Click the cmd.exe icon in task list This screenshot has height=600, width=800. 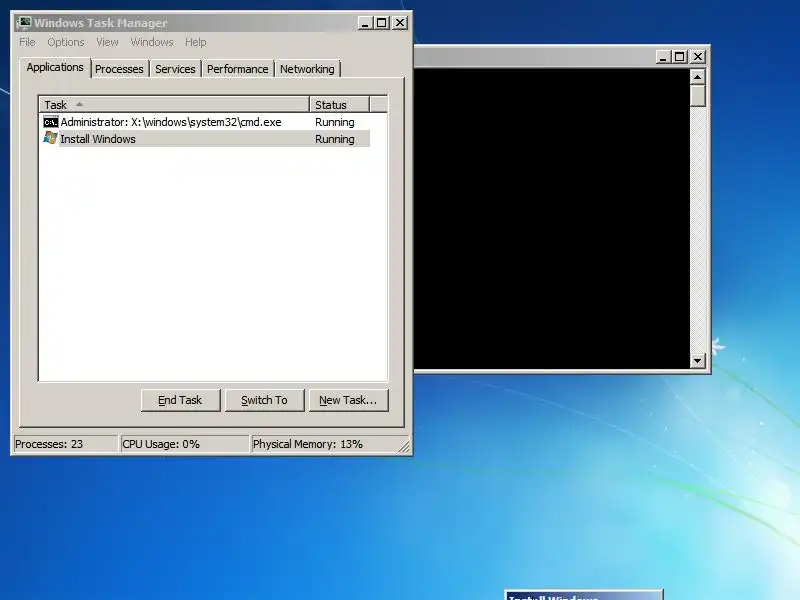tap(51, 122)
